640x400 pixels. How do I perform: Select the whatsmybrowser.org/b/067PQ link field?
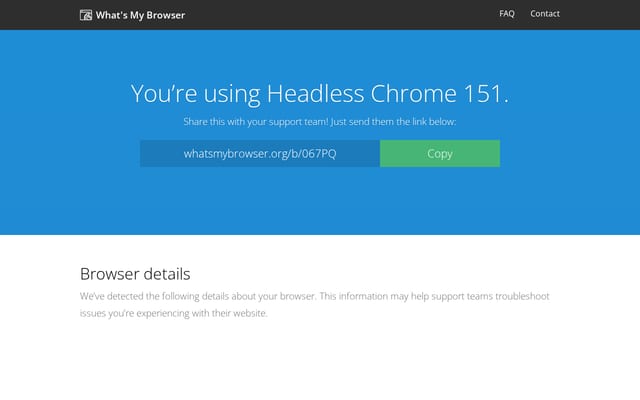(260, 153)
